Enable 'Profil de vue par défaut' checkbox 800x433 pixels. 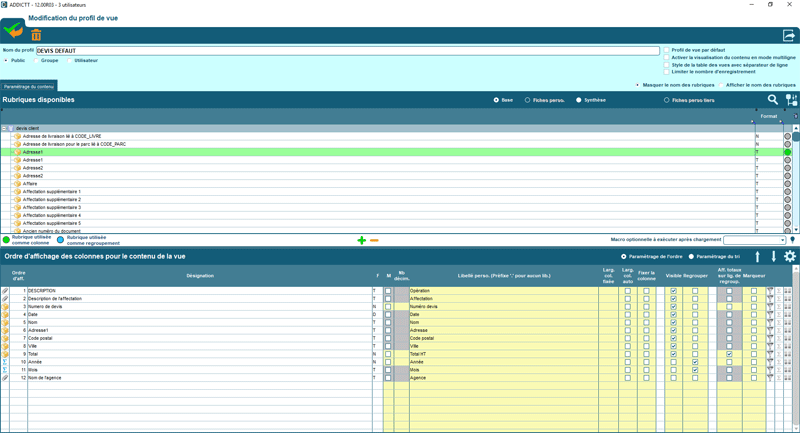coord(667,50)
